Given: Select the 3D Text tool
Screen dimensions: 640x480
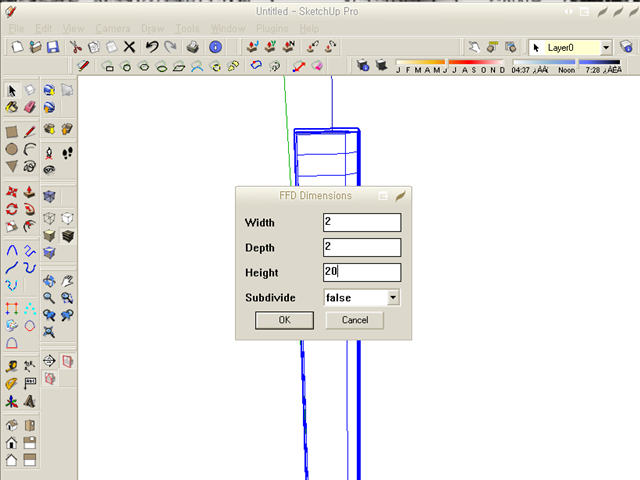Looking at the screenshot, I should tap(30, 402).
